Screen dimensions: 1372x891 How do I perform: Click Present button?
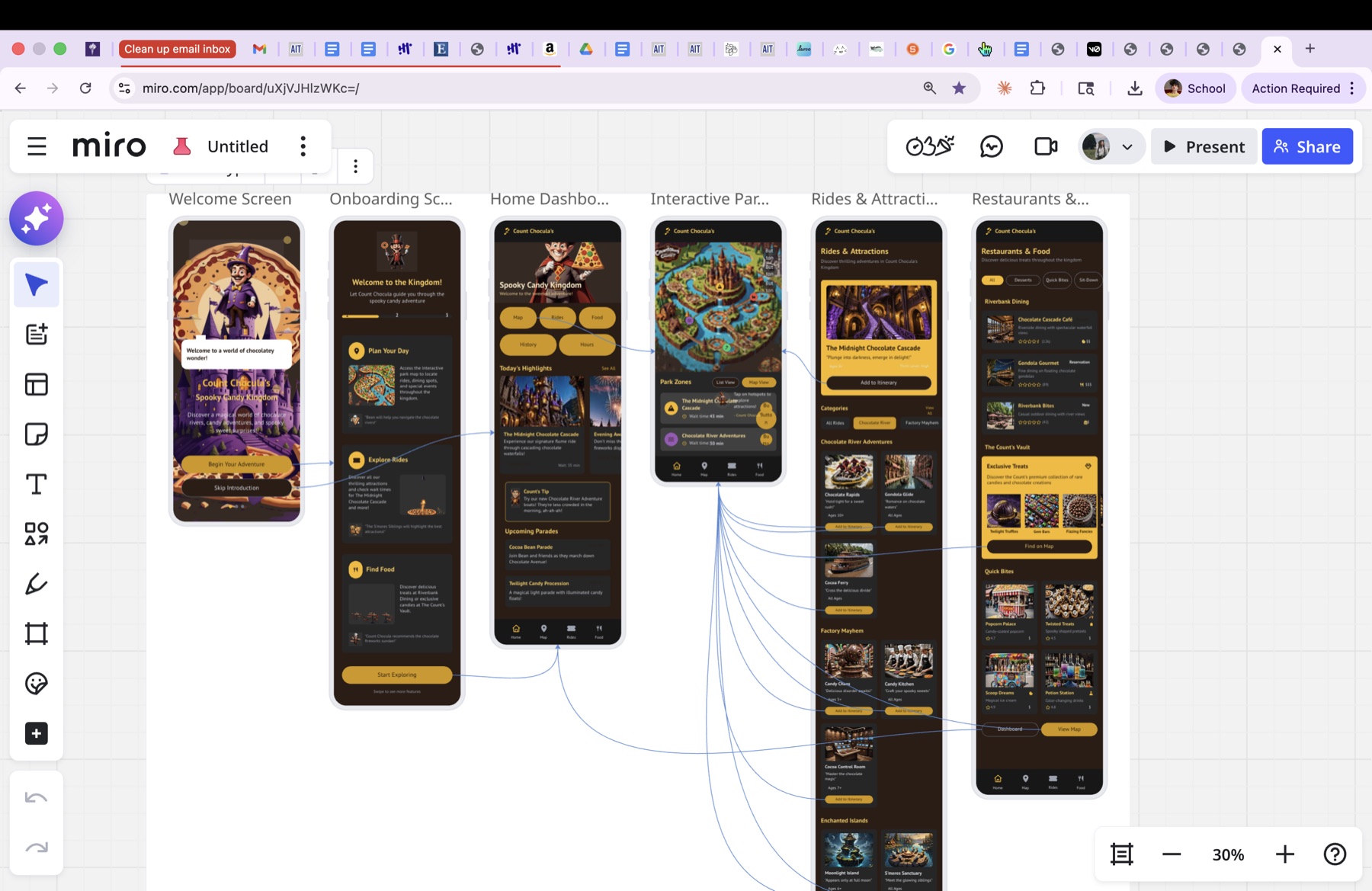(x=1204, y=146)
